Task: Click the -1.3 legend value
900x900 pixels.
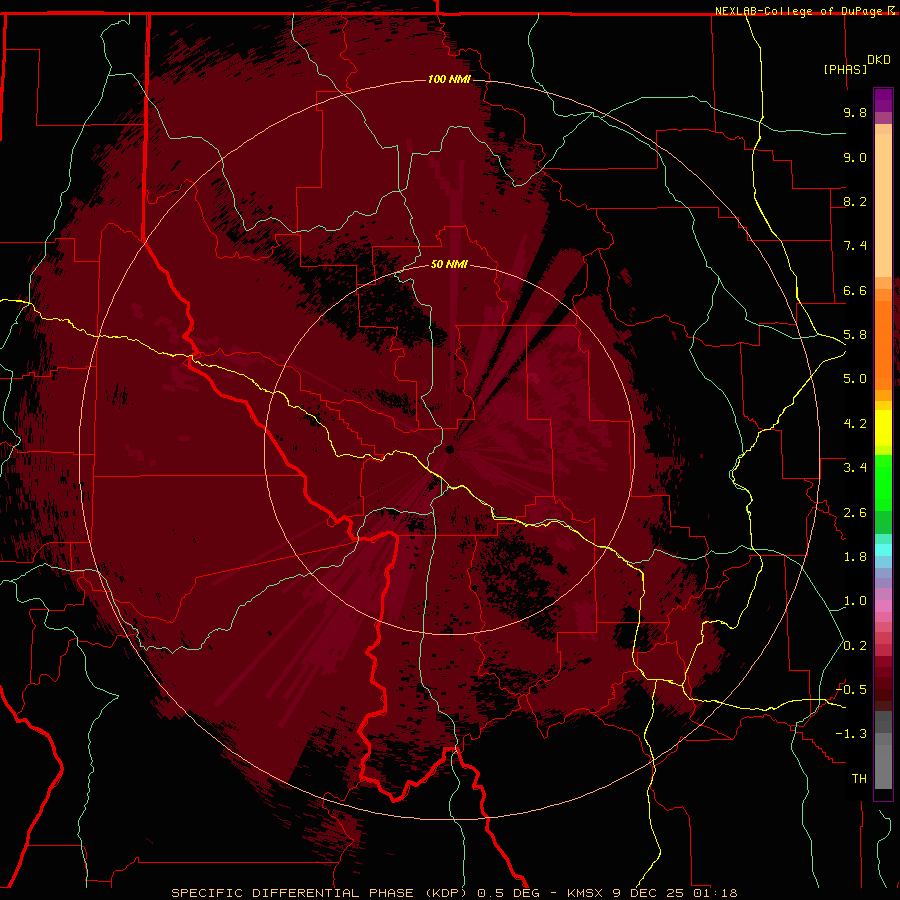Action: point(851,734)
